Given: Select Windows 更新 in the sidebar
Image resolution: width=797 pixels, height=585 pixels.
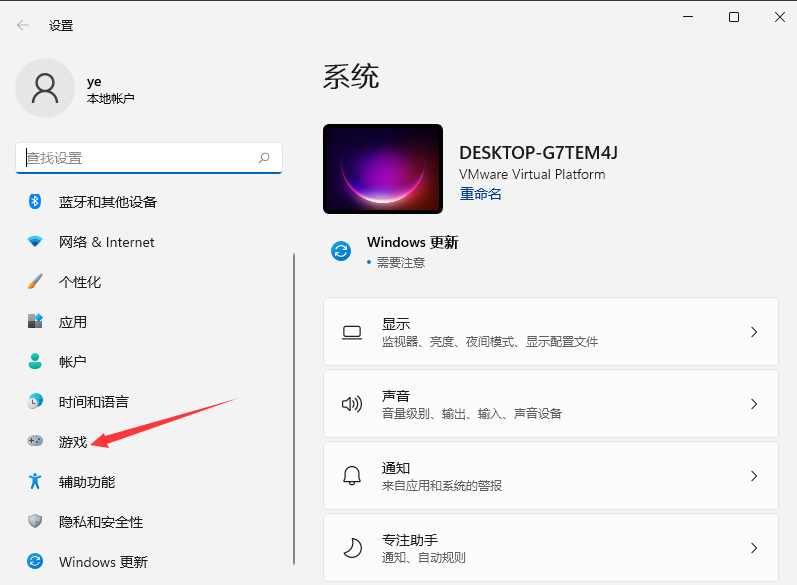Looking at the screenshot, I should point(102,562).
